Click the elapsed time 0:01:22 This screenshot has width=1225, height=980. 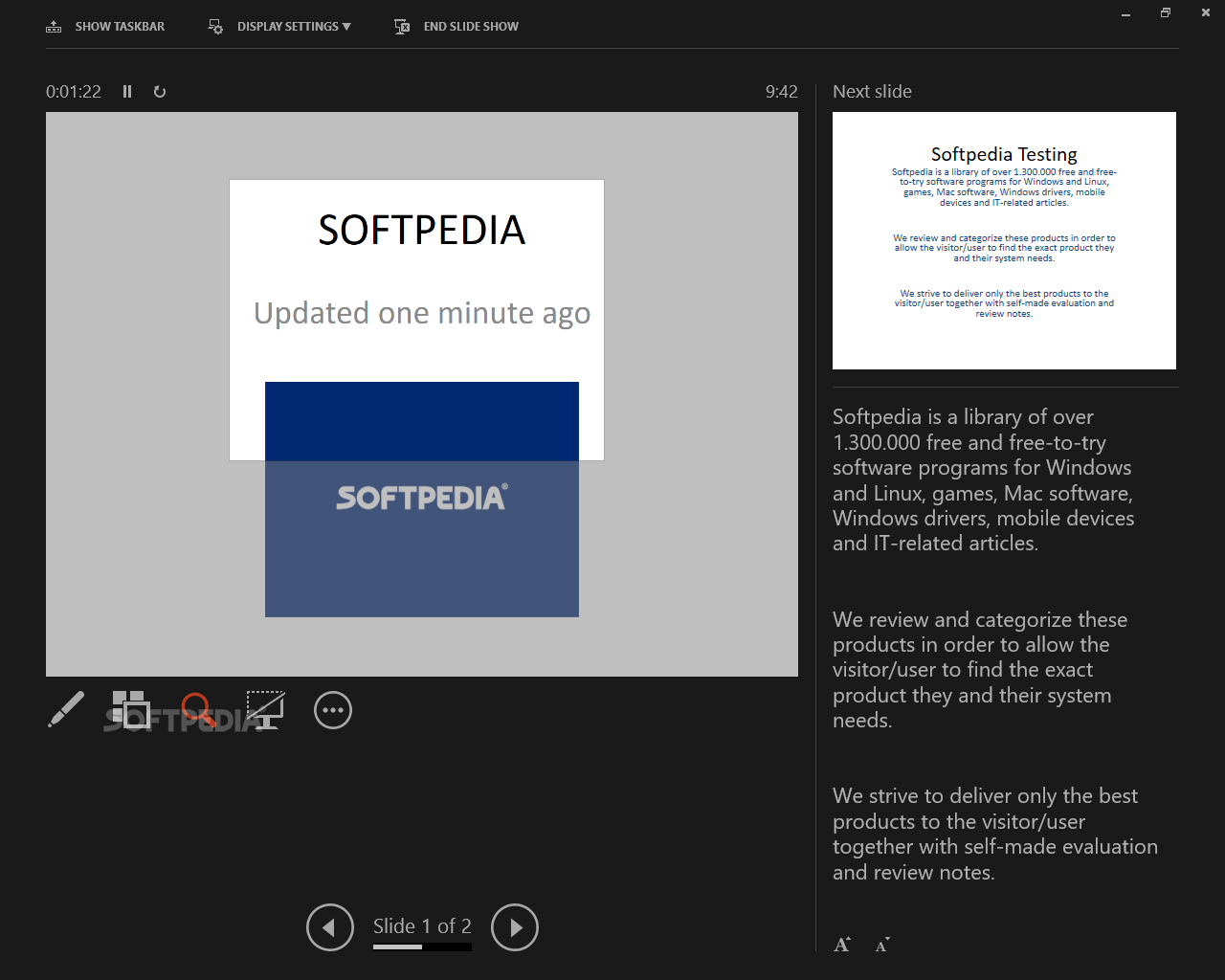(x=74, y=92)
